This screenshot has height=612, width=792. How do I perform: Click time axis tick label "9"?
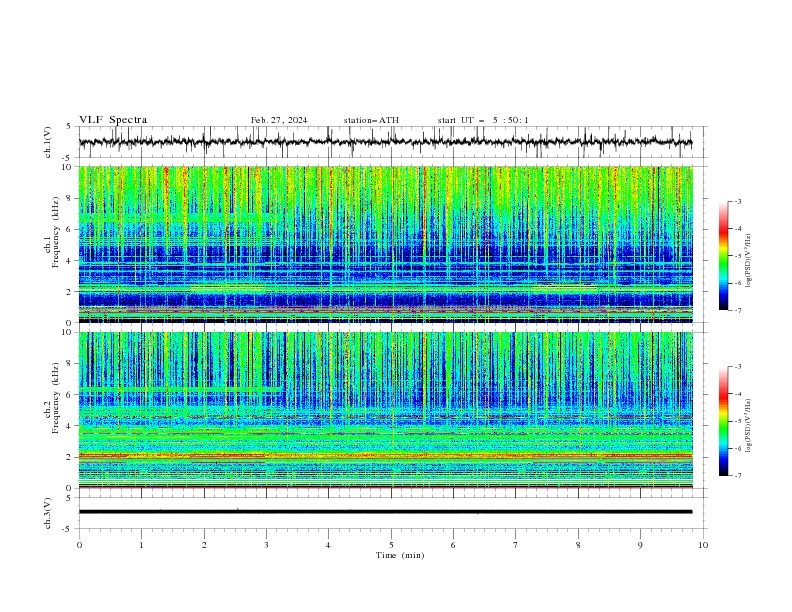pyautogui.click(x=640, y=545)
